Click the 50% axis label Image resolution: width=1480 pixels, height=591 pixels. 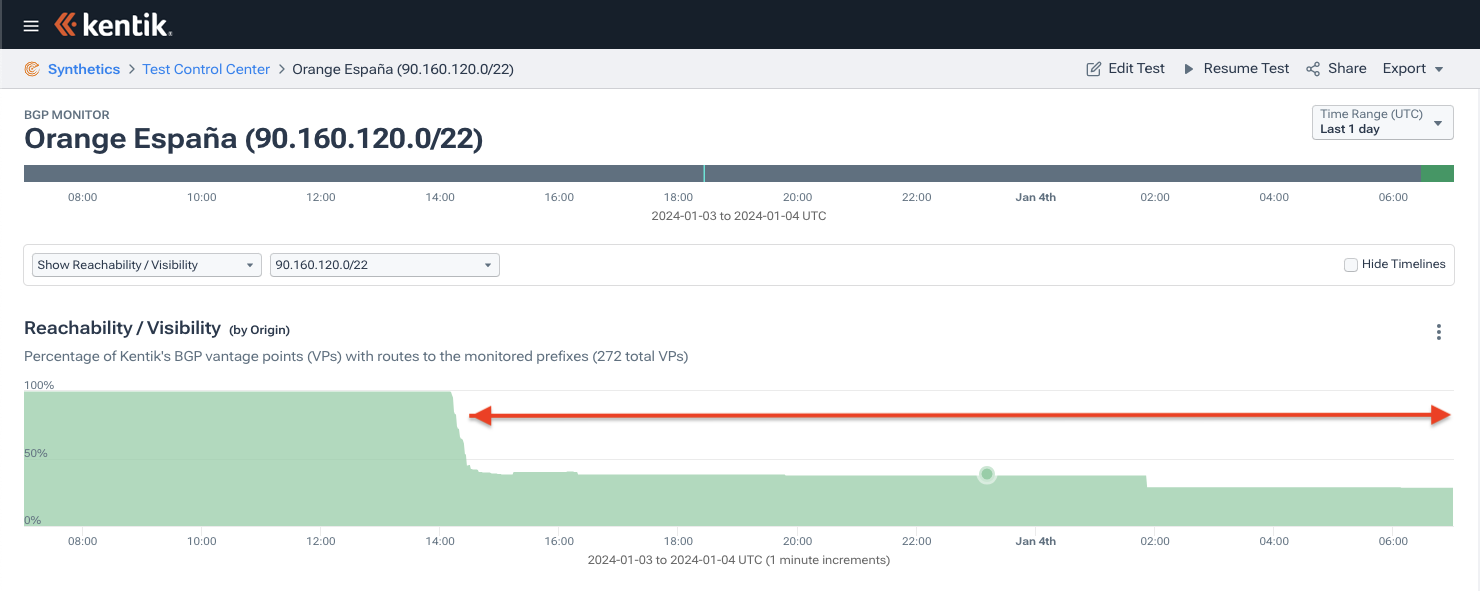point(36,453)
